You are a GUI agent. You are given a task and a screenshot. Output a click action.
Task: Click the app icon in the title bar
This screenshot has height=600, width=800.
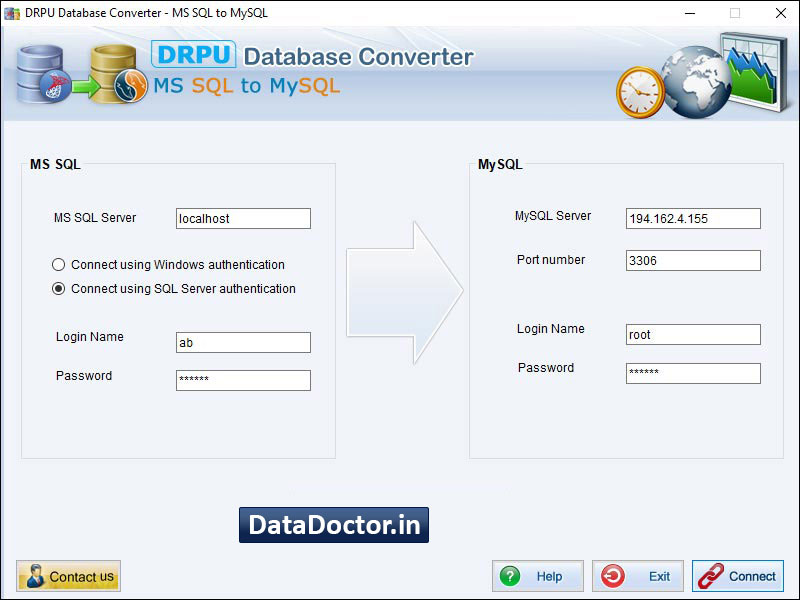tap(10, 13)
